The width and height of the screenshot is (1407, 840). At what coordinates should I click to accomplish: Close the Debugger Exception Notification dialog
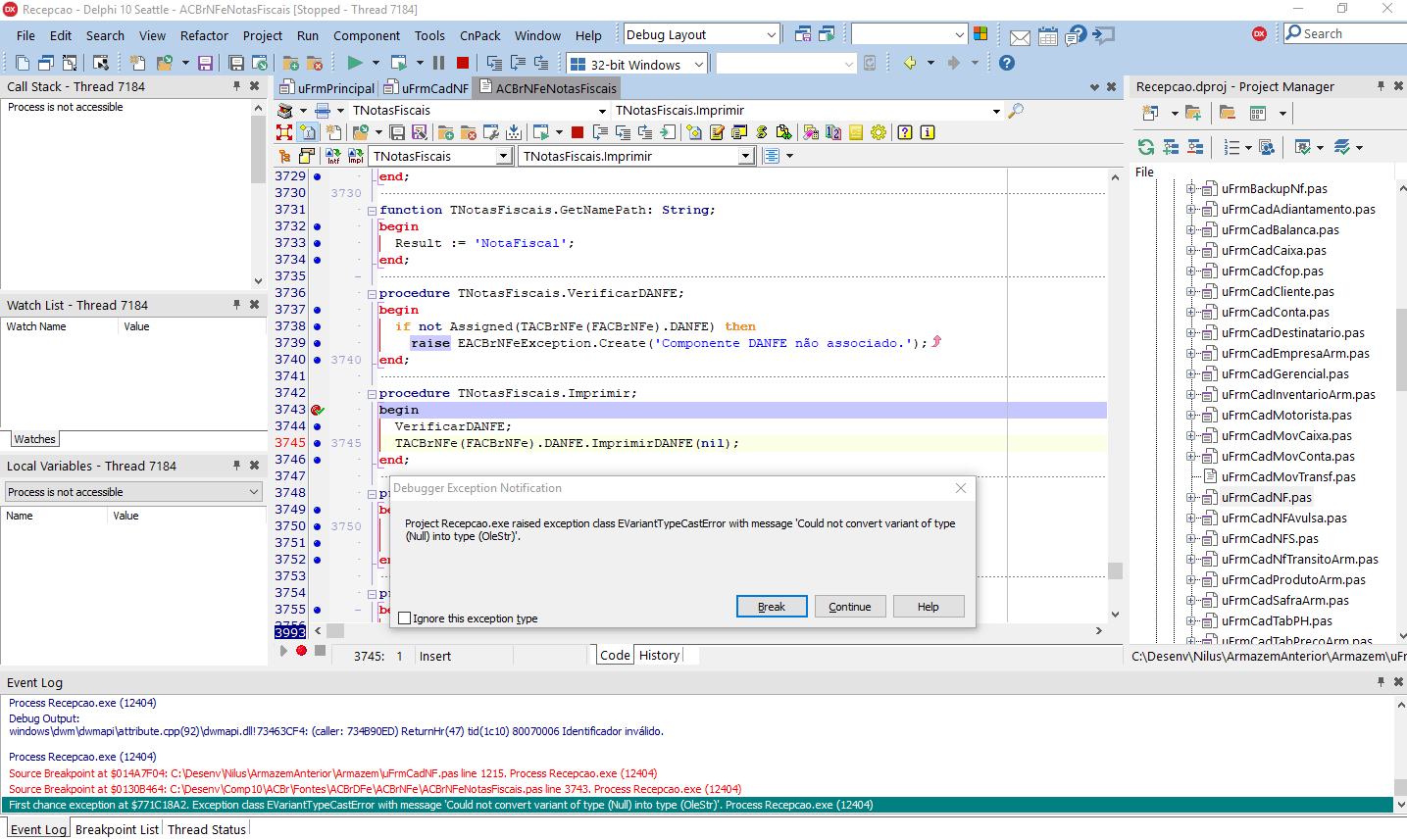(961, 488)
